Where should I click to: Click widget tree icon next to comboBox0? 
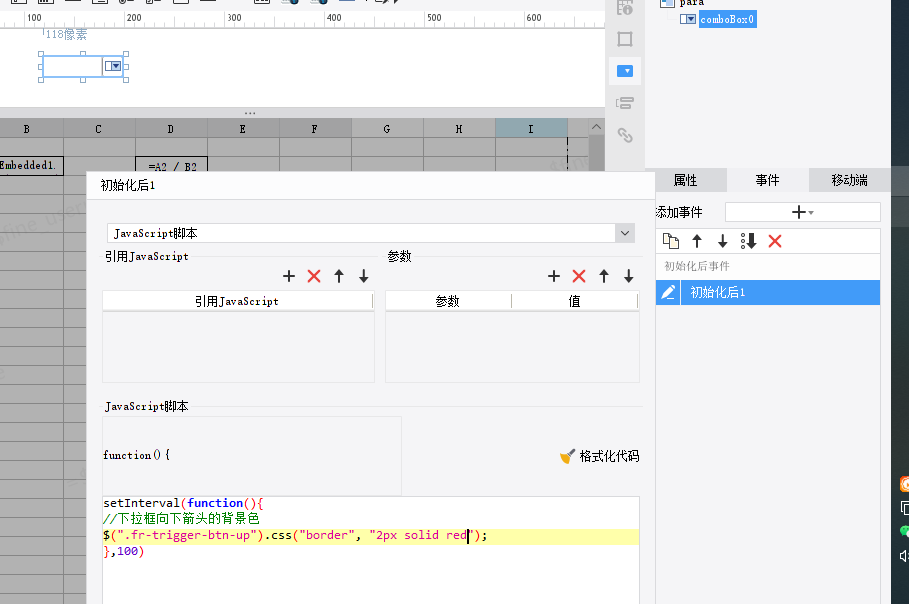click(x=688, y=19)
